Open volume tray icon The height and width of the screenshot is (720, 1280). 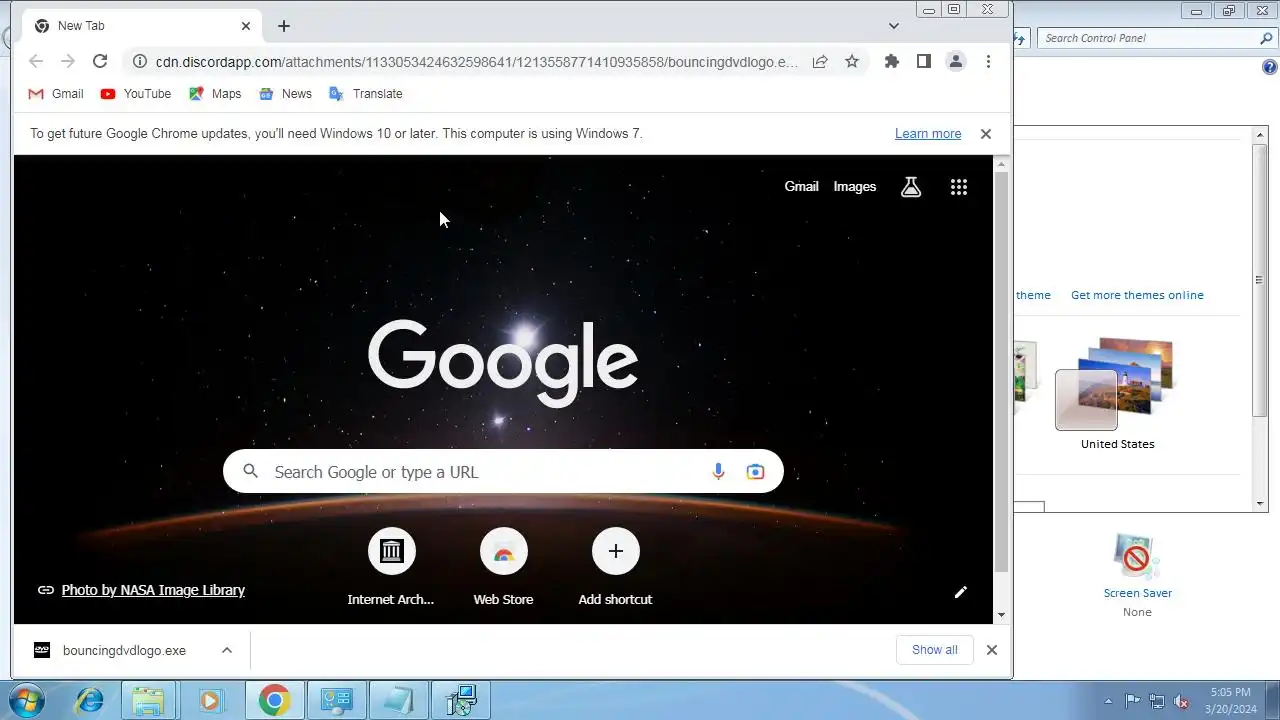pyautogui.click(x=1181, y=701)
